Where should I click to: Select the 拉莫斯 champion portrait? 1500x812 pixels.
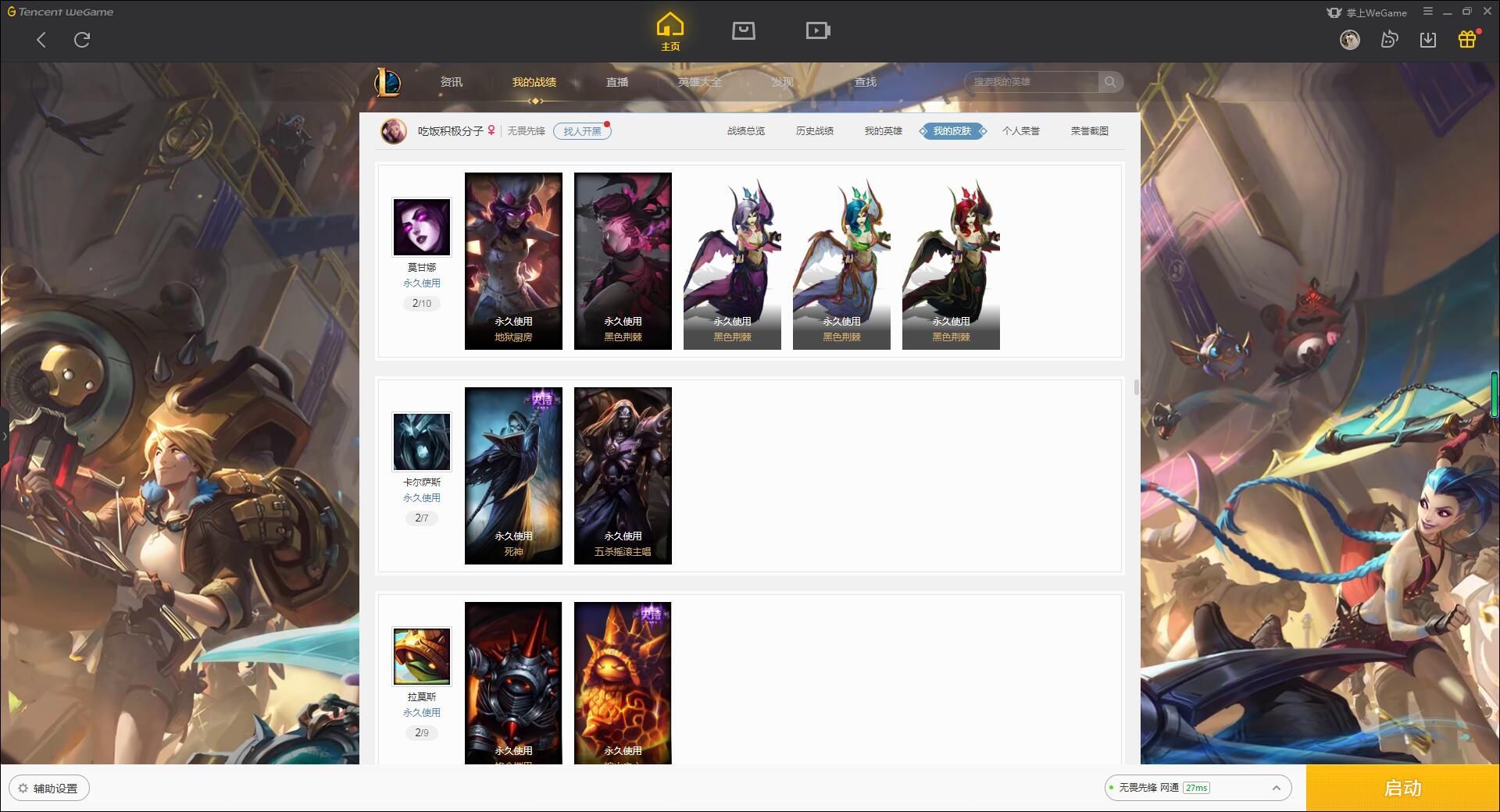422,657
